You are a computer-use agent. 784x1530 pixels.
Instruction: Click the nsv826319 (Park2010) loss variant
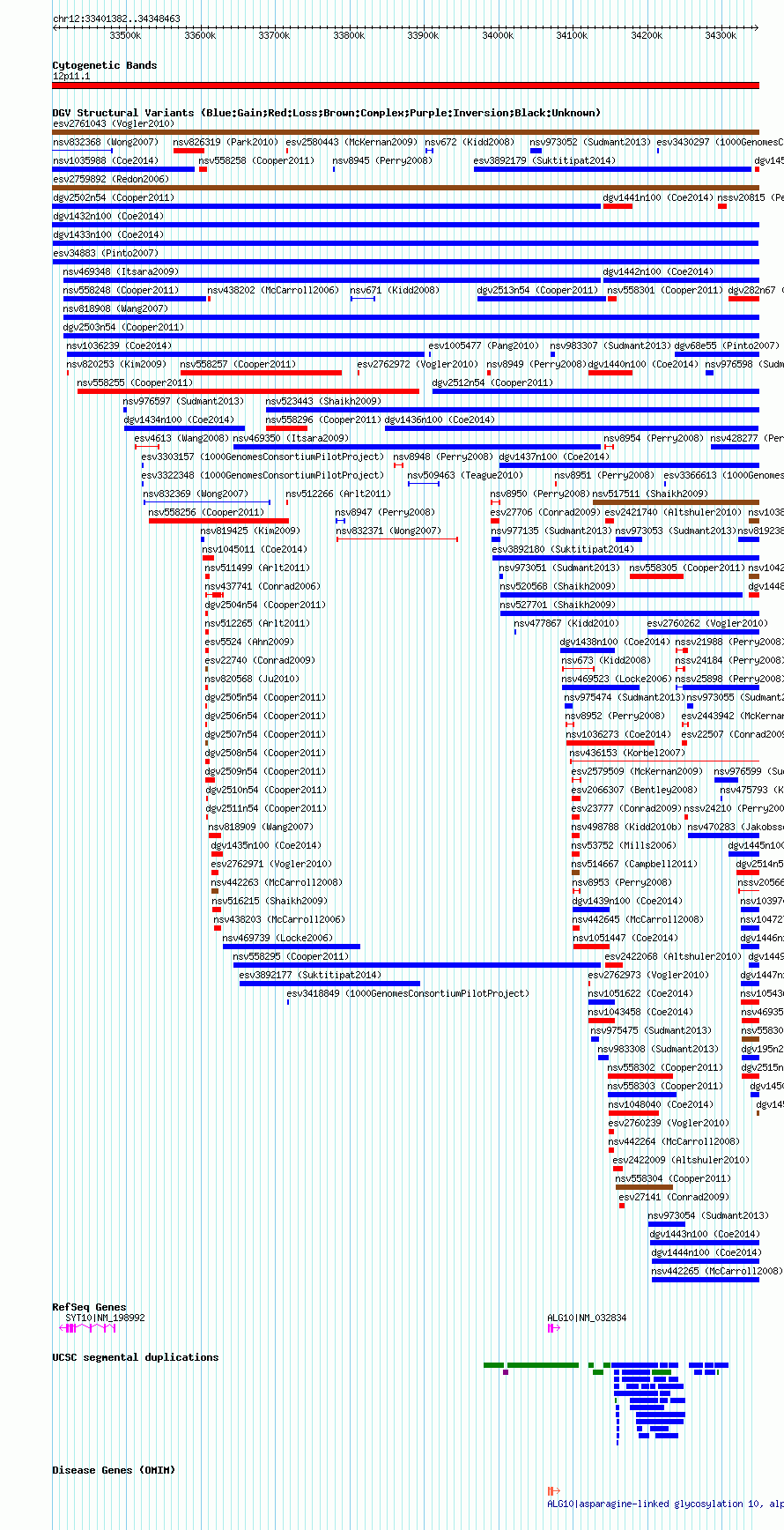[189, 151]
